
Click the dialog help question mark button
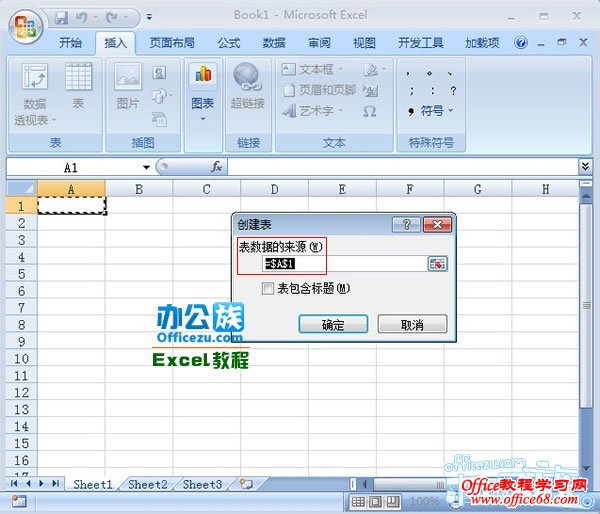[x=406, y=224]
